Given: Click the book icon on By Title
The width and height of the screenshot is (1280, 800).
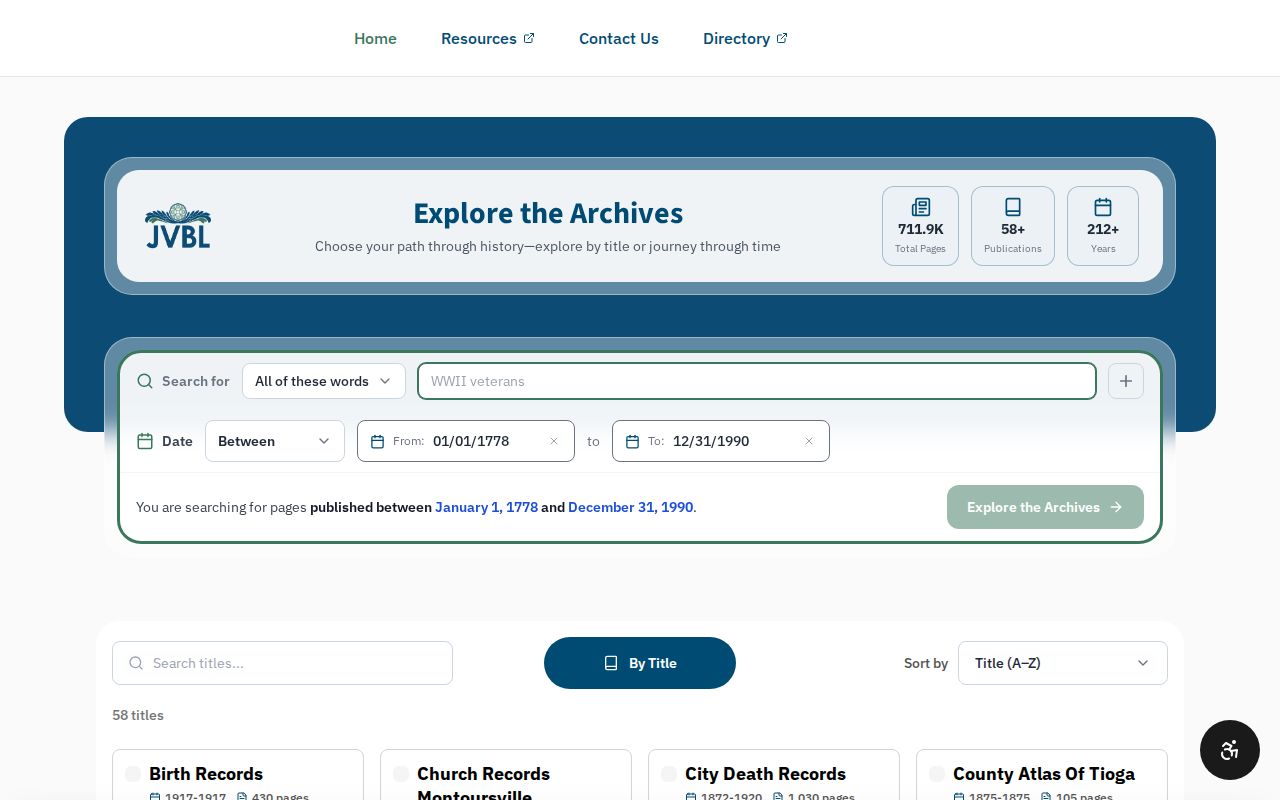Looking at the screenshot, I should [x=611, y=663].
